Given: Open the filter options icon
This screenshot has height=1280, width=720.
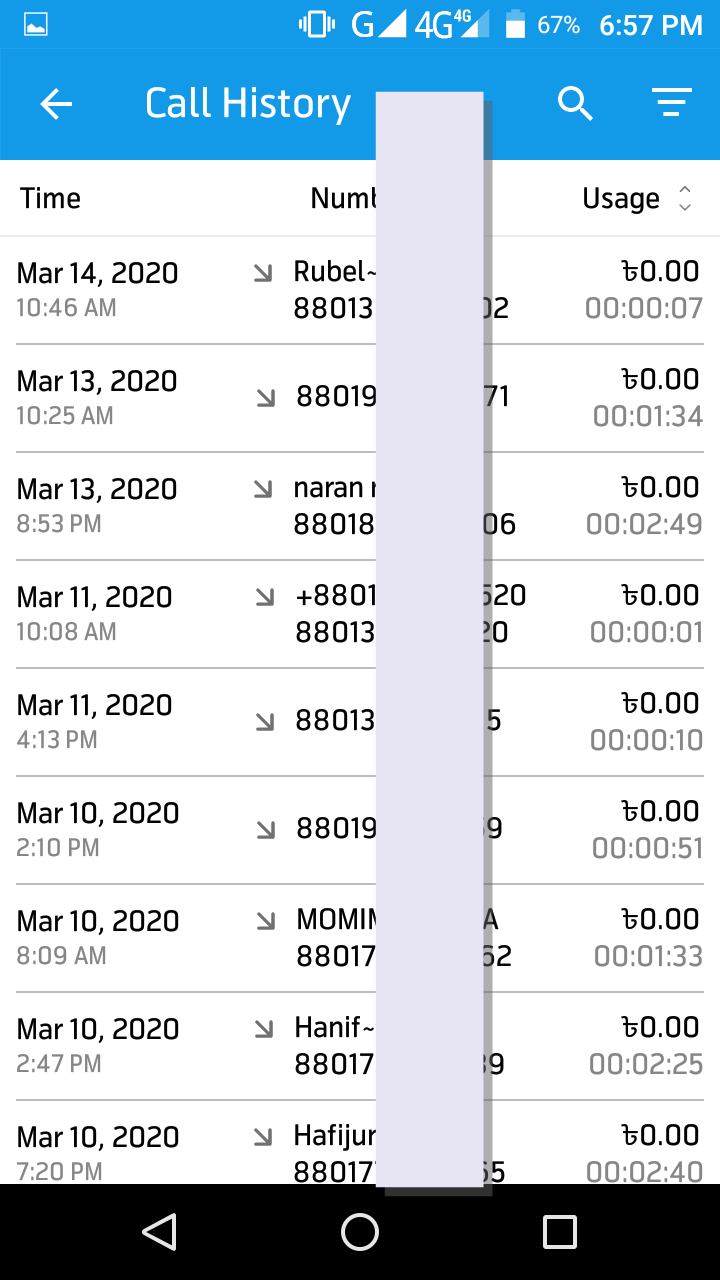Looking at the screenshot, I should pos(672,103).
